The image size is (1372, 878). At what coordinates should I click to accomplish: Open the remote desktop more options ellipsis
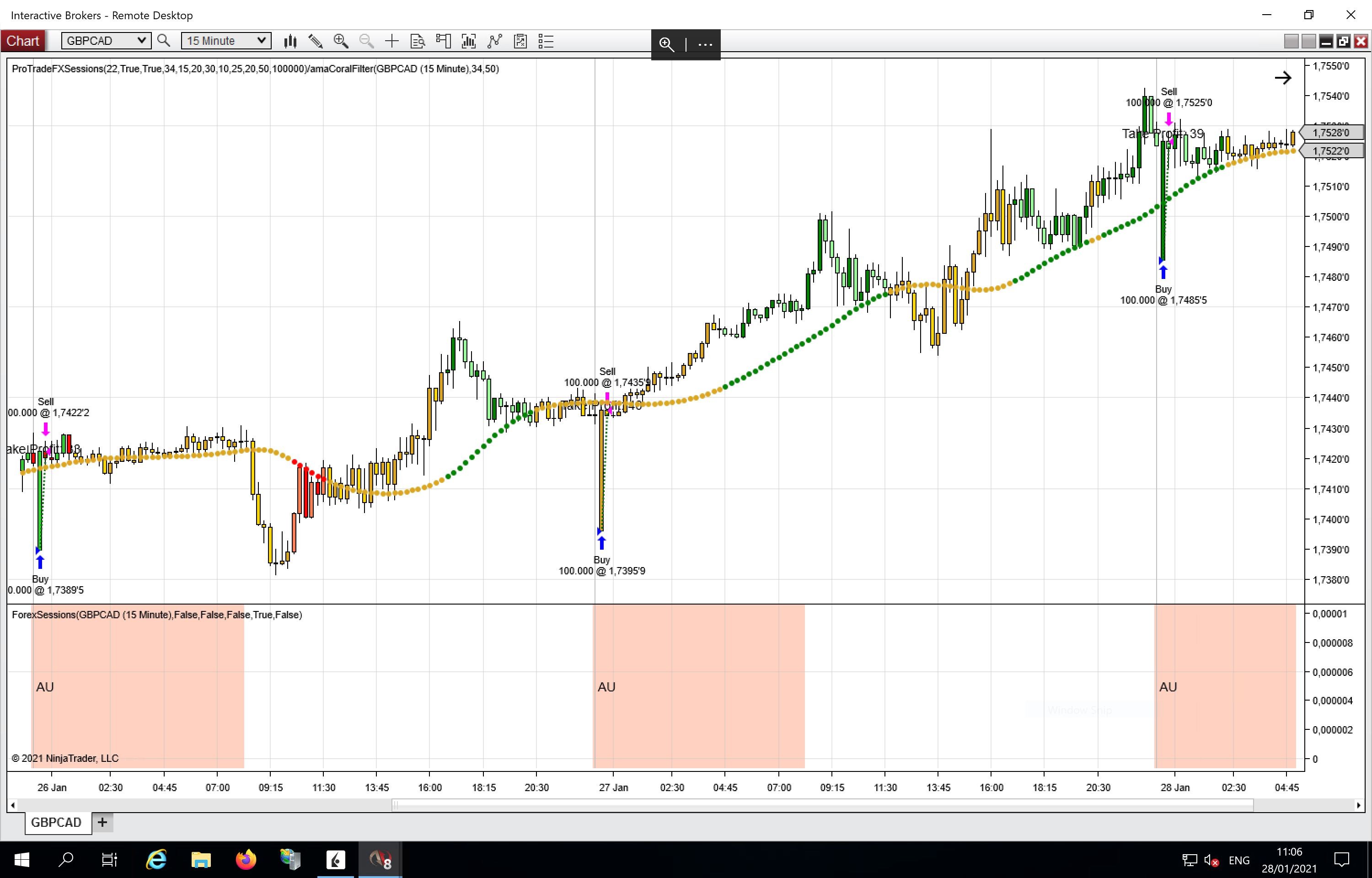coord(705,44)
